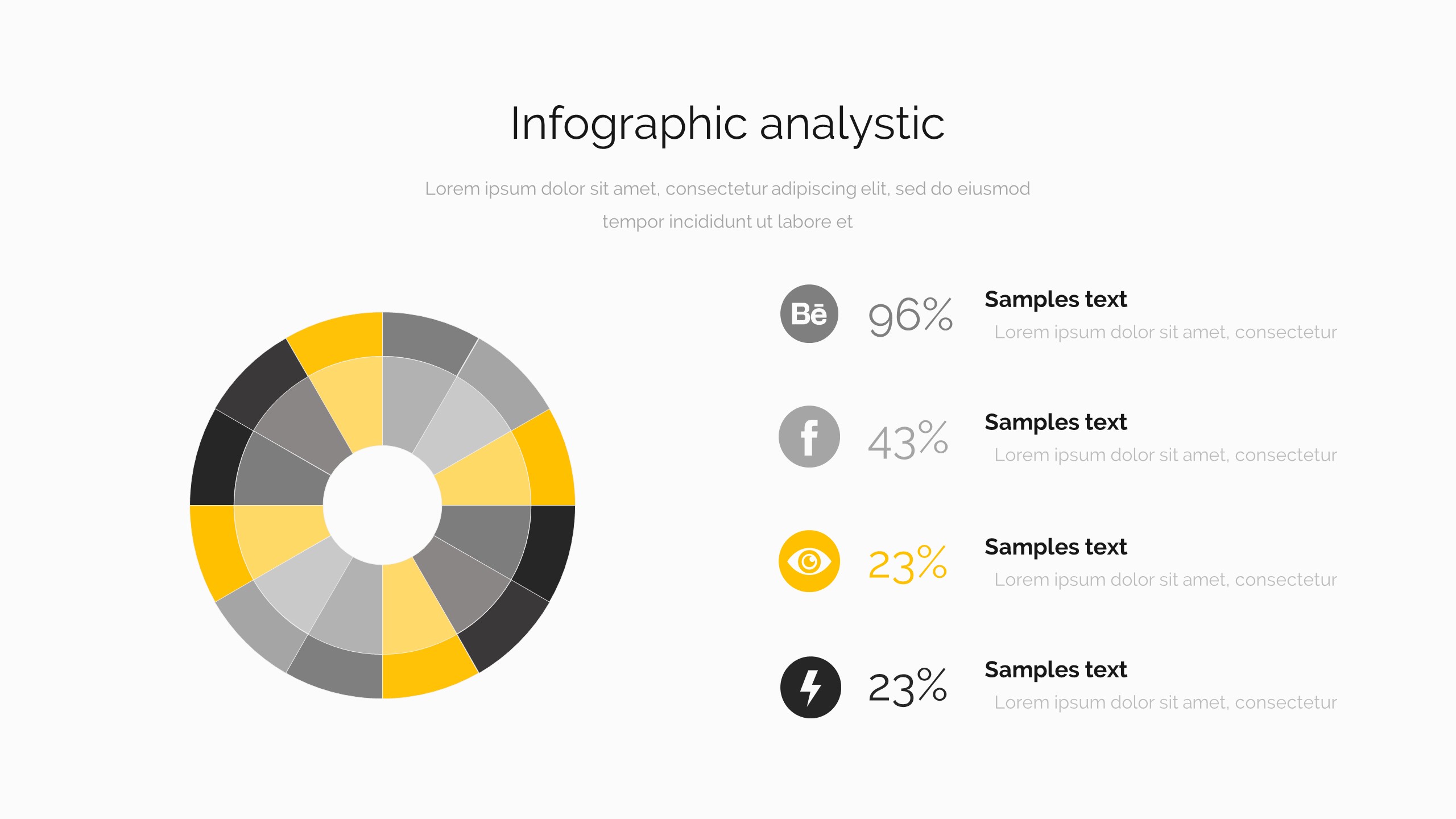The width and height of the screenshot is (1456, 819).
Task: Click the 96% percentage value
Action: tap(910, 316)
